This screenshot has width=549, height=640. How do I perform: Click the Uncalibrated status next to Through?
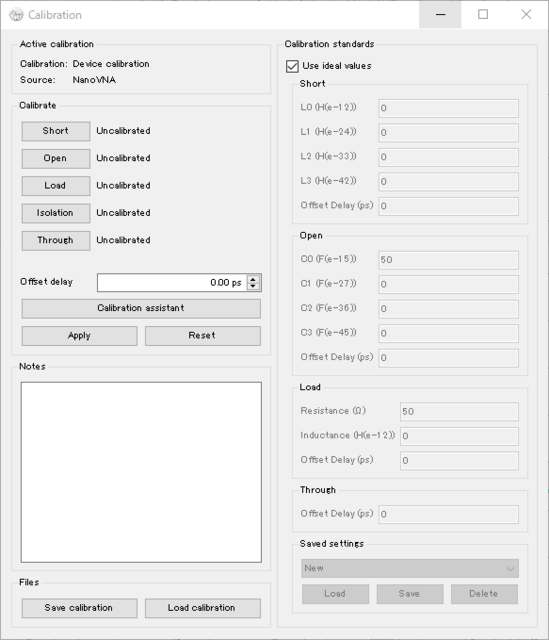[x=123, y=240]
